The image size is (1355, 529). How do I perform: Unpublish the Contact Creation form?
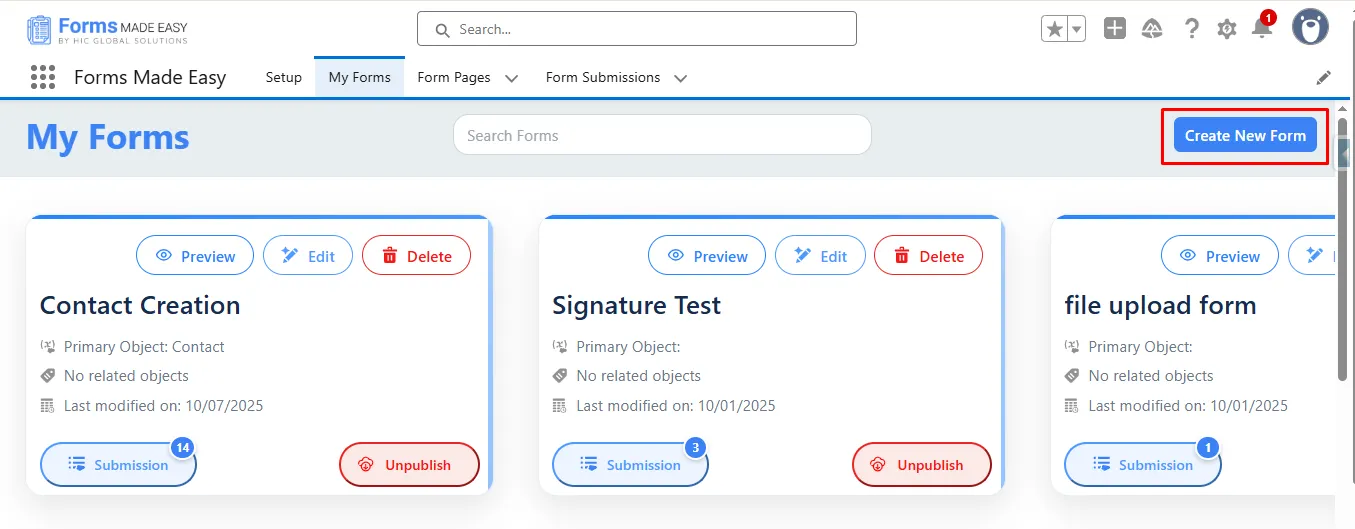[409, 465]
